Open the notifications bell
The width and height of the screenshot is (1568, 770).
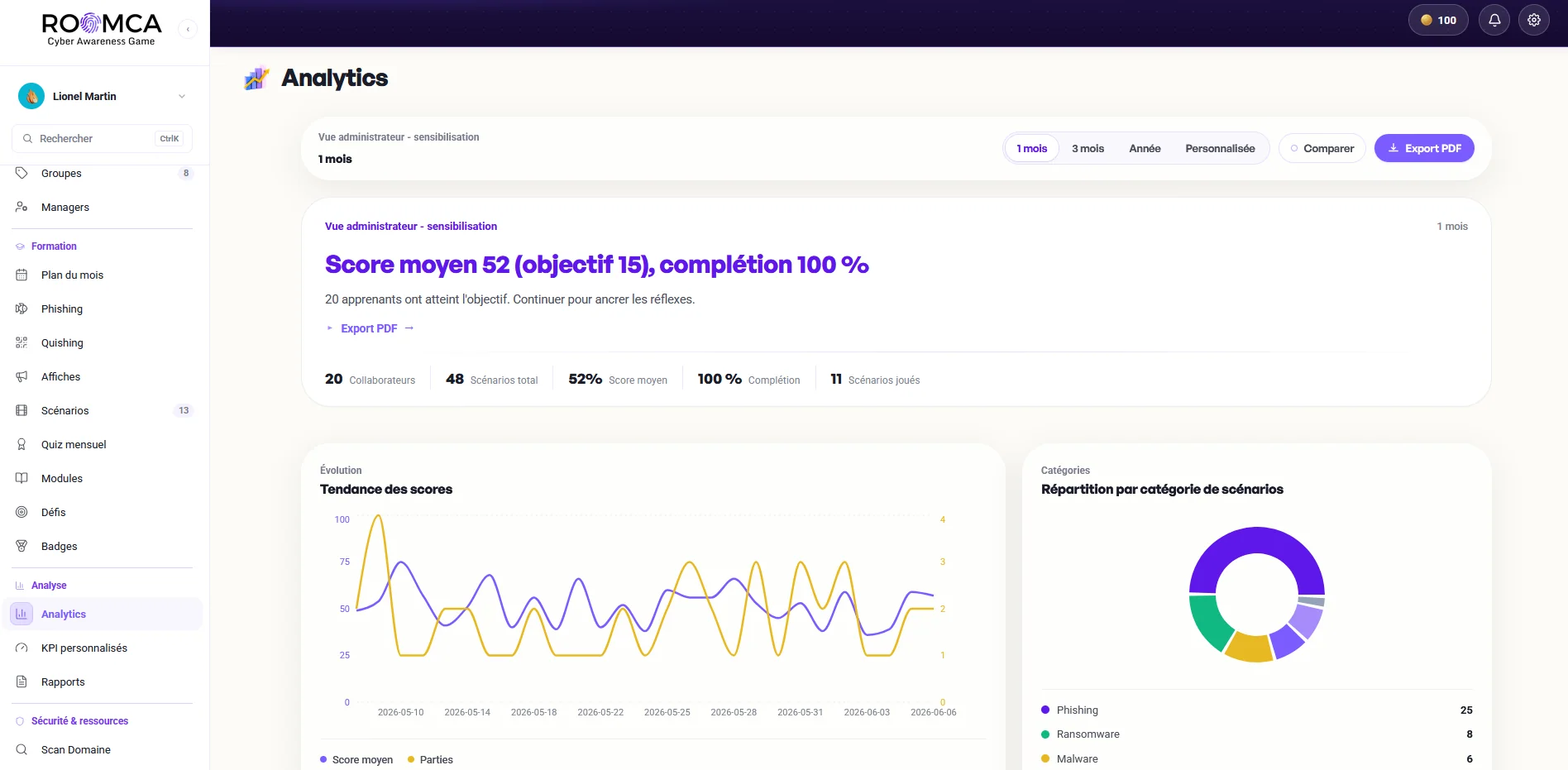[1494, 20]
